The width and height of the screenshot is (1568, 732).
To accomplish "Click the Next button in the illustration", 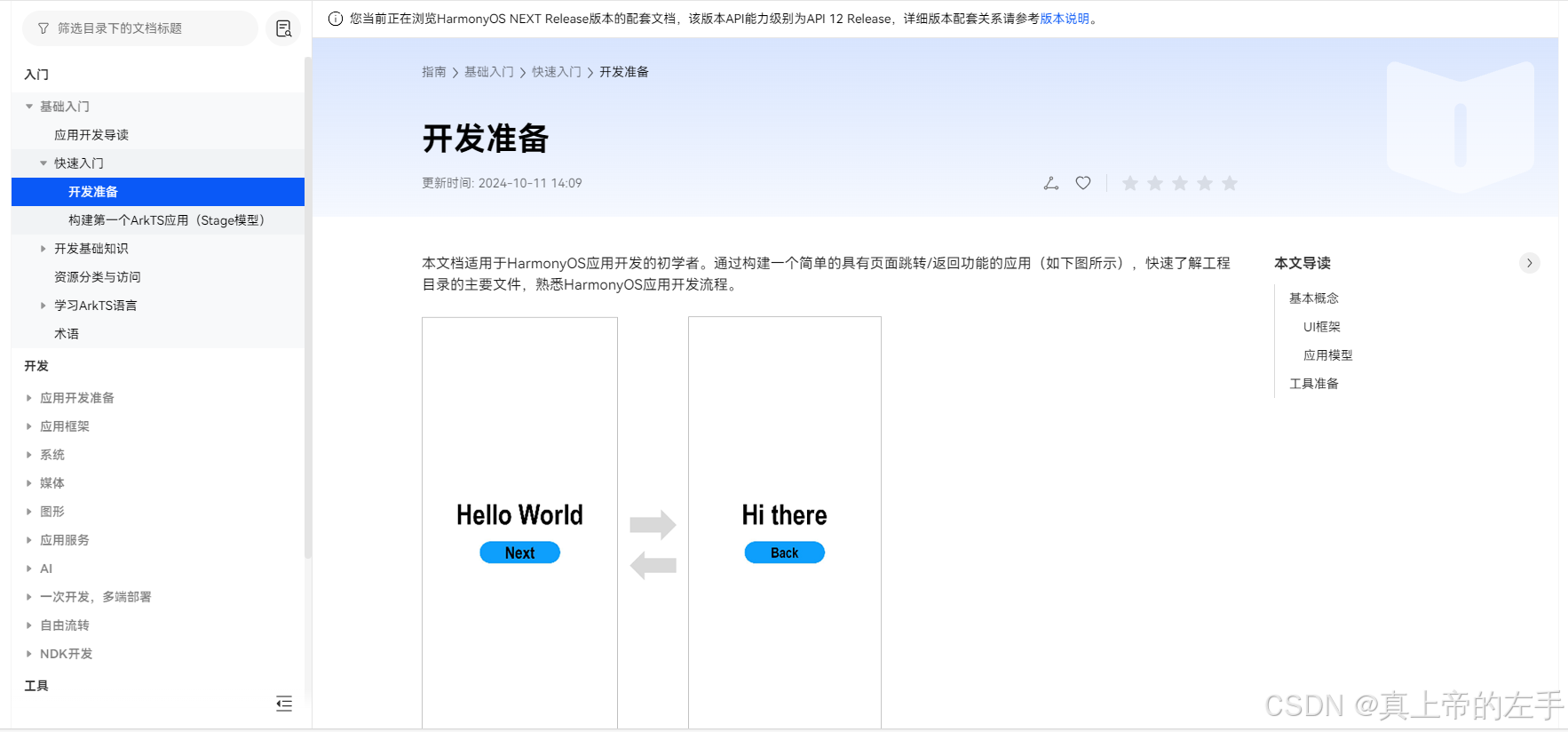I will click(519, 553).
